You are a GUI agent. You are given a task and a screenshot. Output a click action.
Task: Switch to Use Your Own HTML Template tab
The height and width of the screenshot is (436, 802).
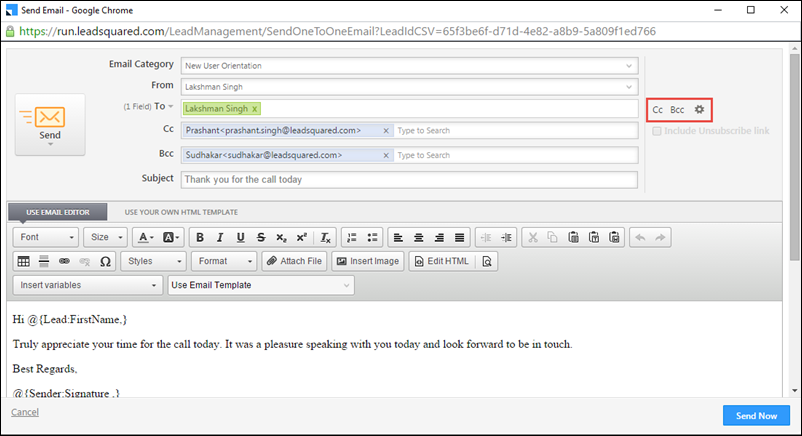[x=181, y=212]
